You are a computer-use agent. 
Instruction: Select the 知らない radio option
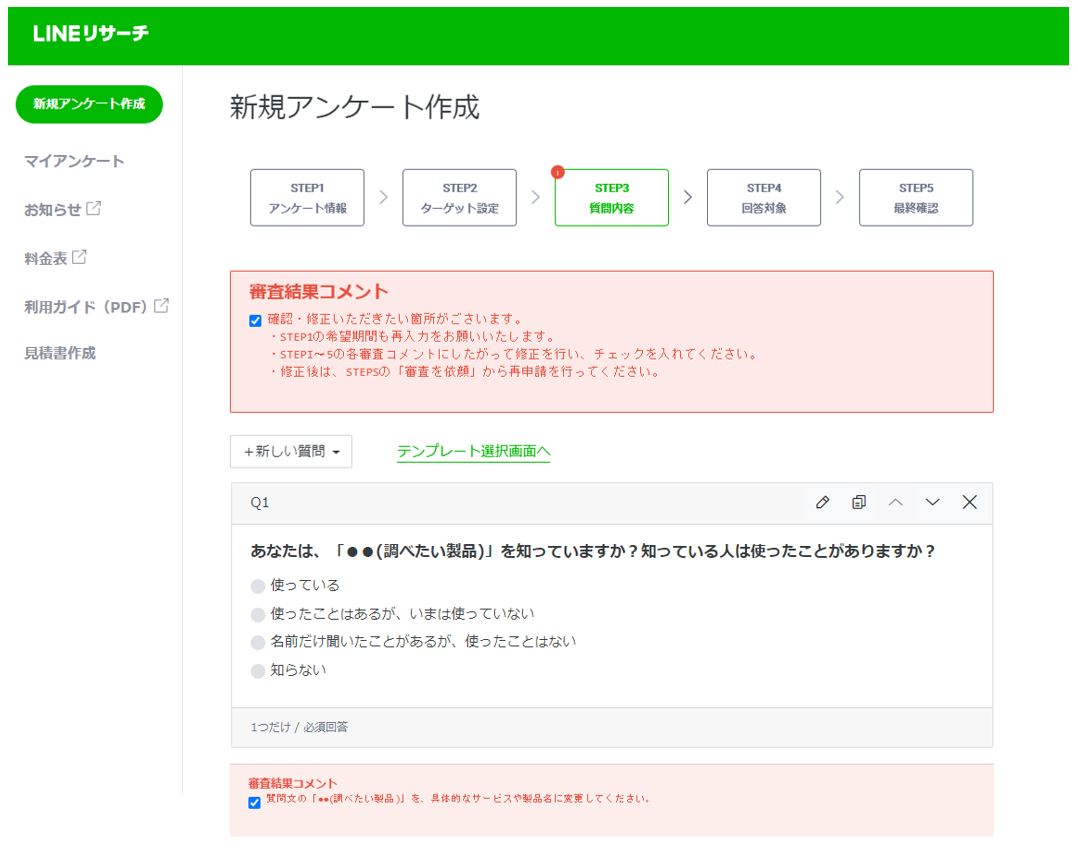(258, 671)
